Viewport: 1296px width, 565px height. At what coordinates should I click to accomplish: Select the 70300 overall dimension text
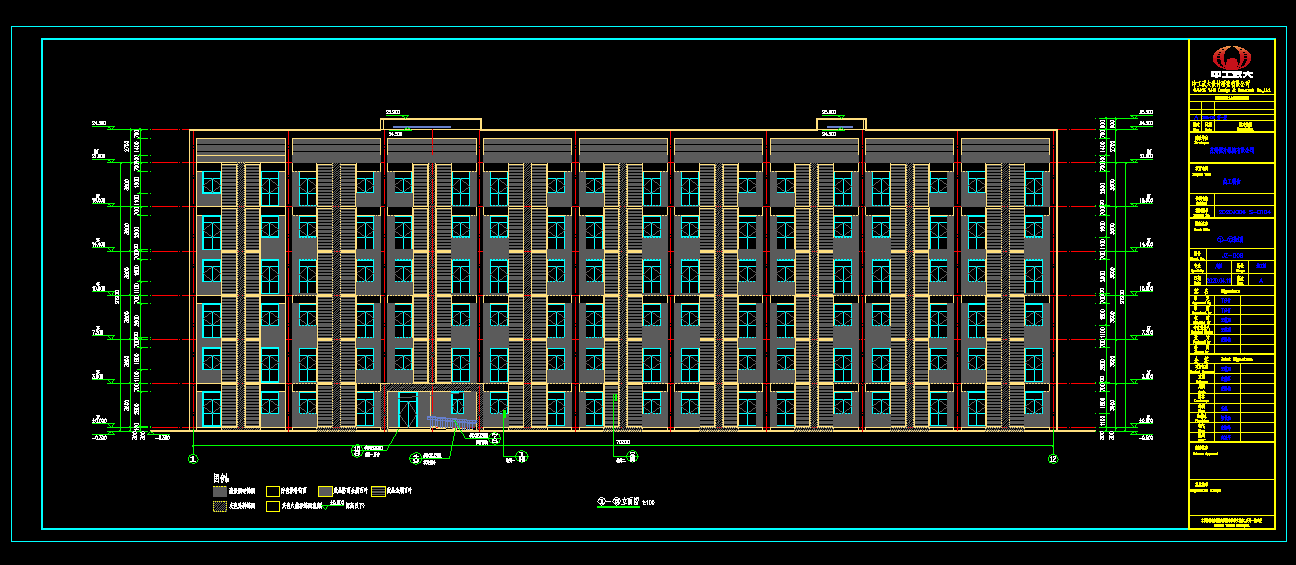coord(622,441)
